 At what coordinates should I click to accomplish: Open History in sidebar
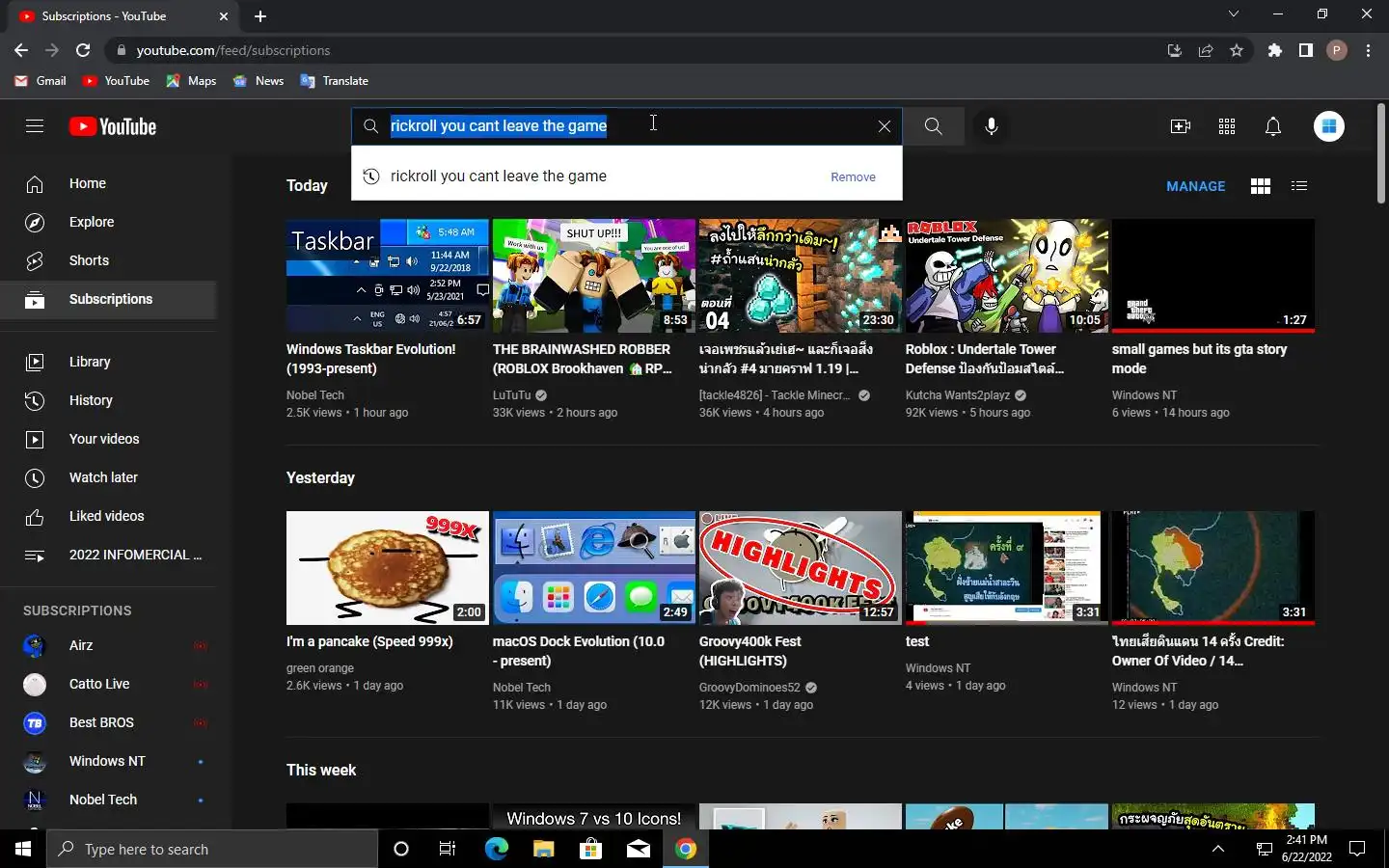pyautogui.click(x=108, y=400)
